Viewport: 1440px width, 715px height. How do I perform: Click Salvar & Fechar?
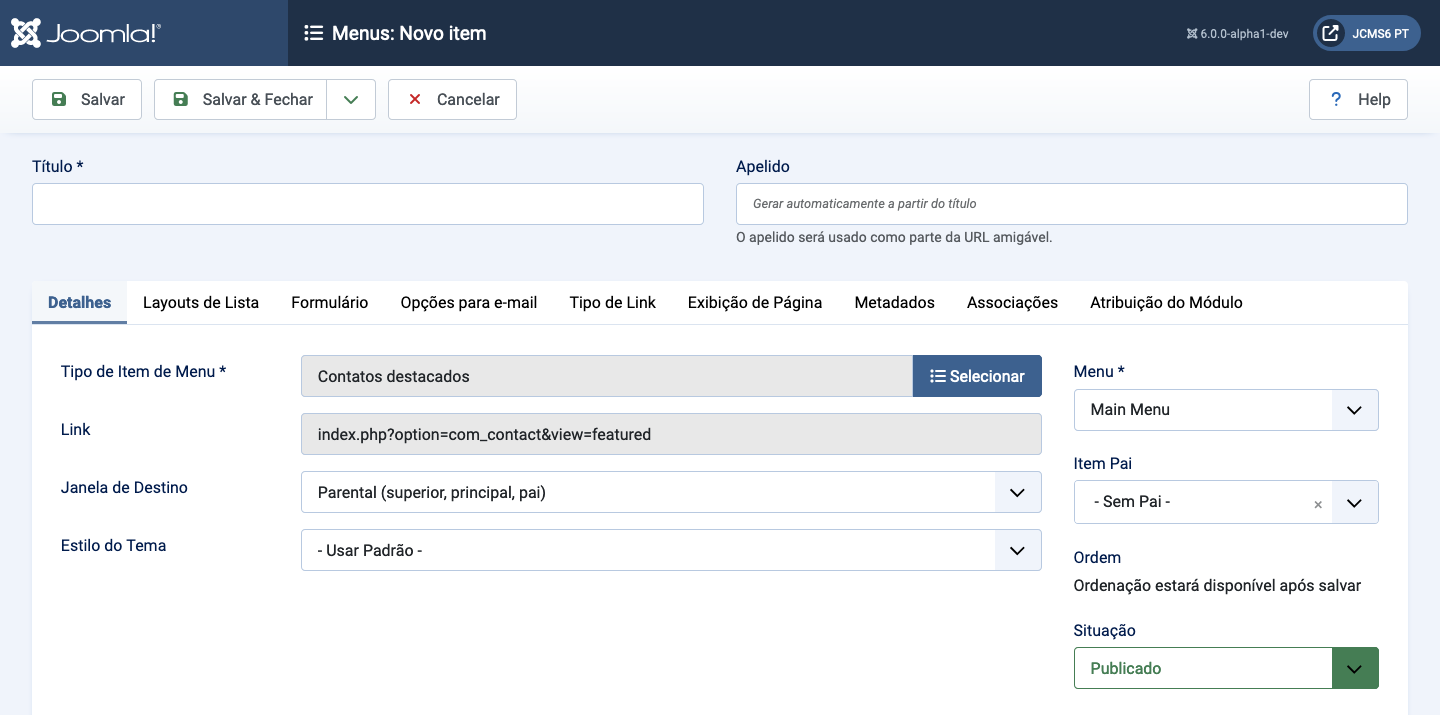coord(241,100)
